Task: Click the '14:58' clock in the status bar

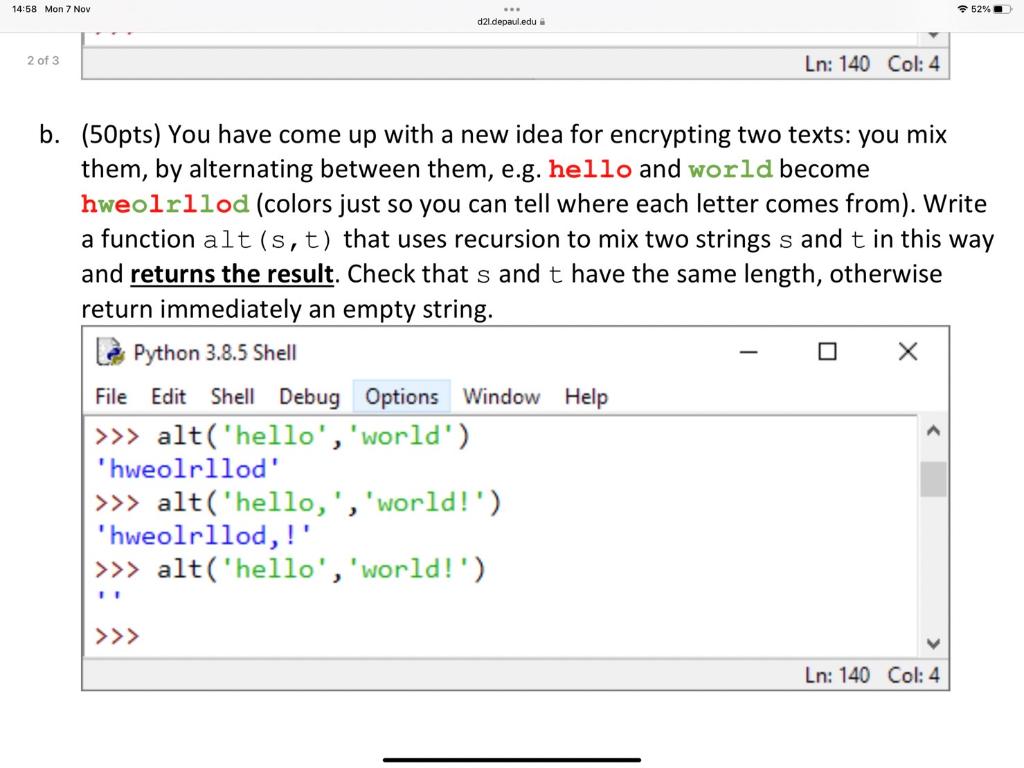Action: coord(24,9)
